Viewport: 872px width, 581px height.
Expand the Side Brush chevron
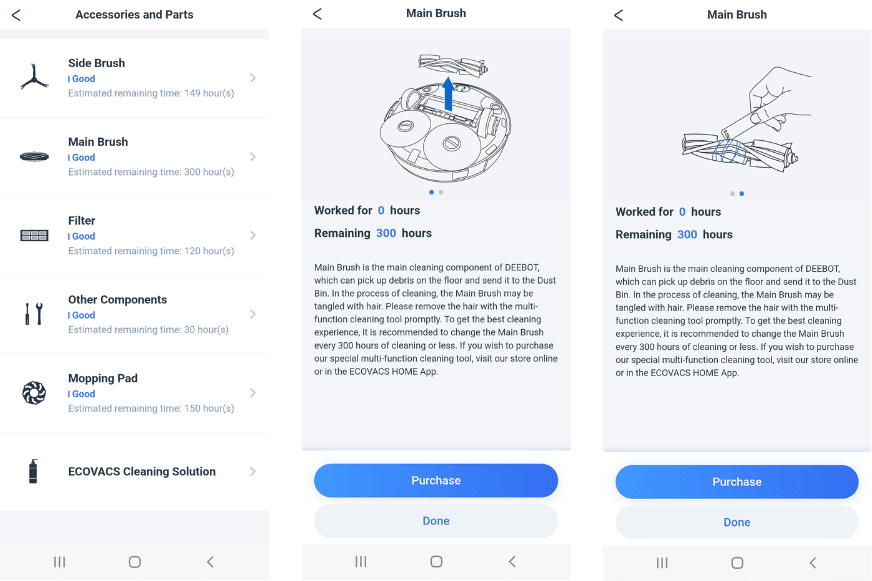252,78
